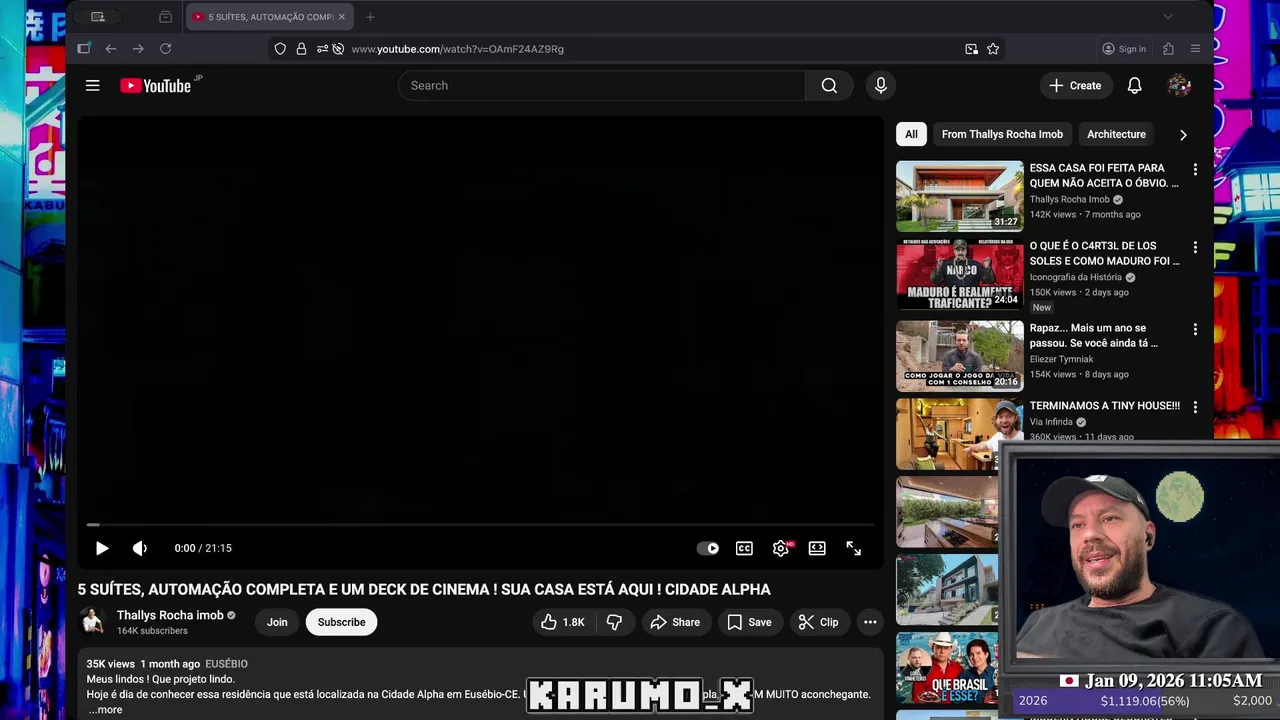Open Eliezer Tymniak video thumbnail

960,356
